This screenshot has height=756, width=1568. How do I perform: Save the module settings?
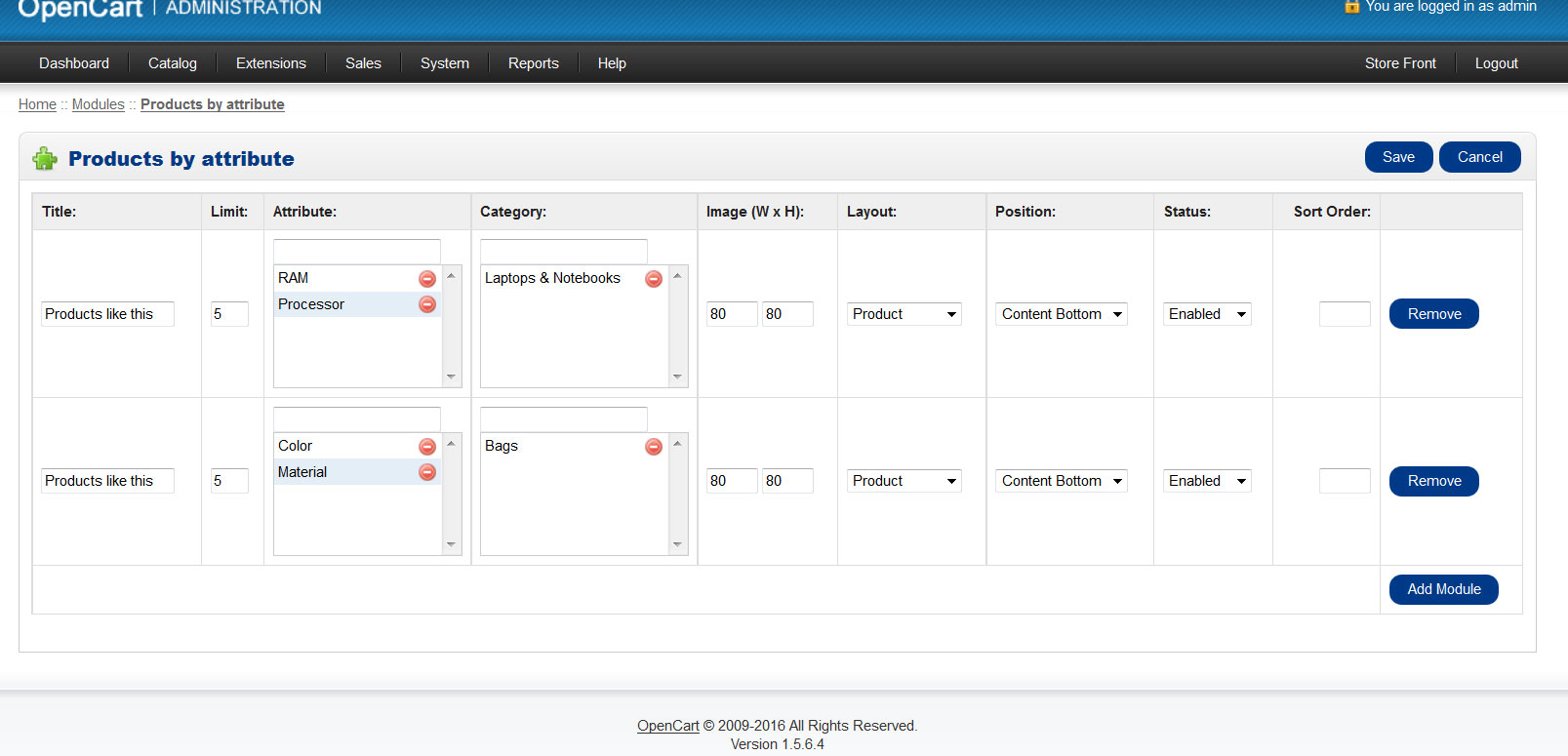coord(1399,157)
